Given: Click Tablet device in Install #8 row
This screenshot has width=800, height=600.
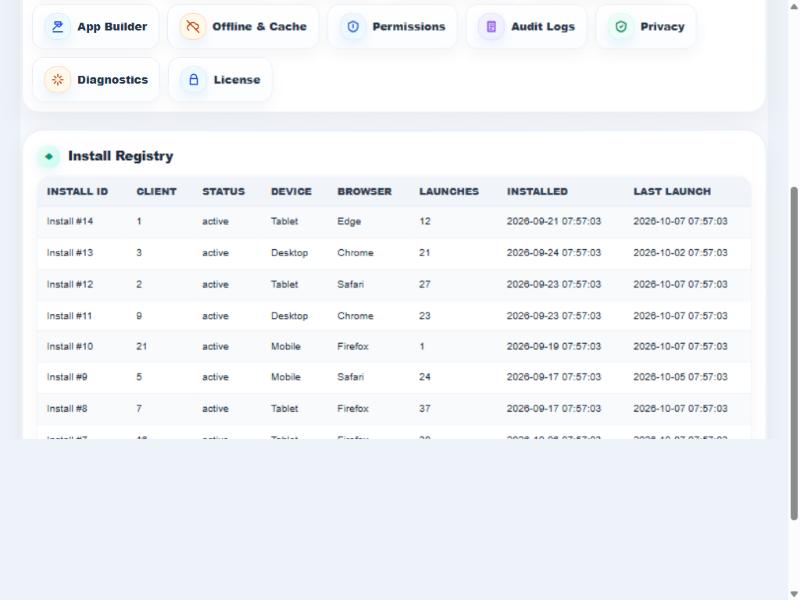Looking at the screenshot, I should click(284, 409).
